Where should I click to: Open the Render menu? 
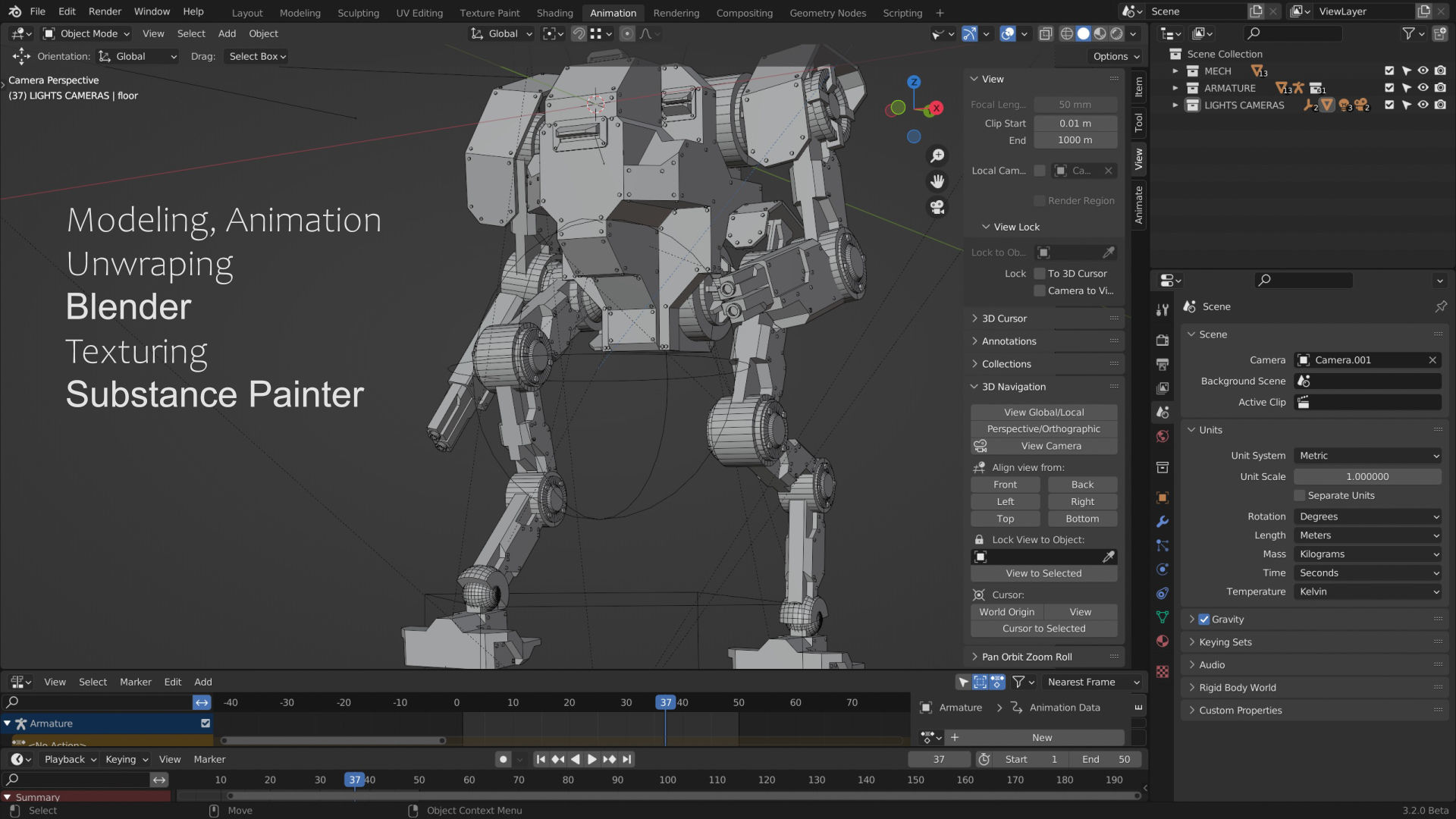coord(105,11)
